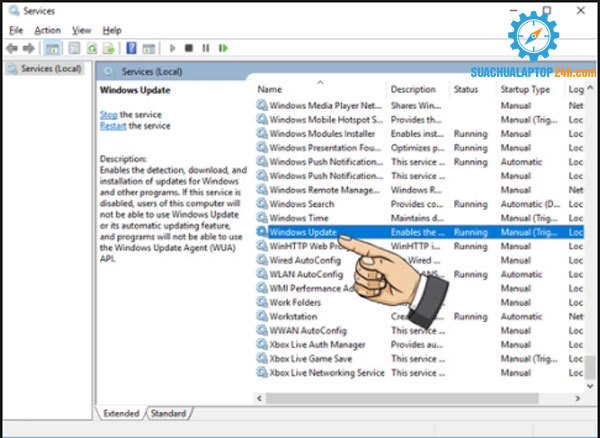This screenshot has height=438, width=600.
Task: Click the horizontal scrollbar right arrow
Action: tap(578, 399)
